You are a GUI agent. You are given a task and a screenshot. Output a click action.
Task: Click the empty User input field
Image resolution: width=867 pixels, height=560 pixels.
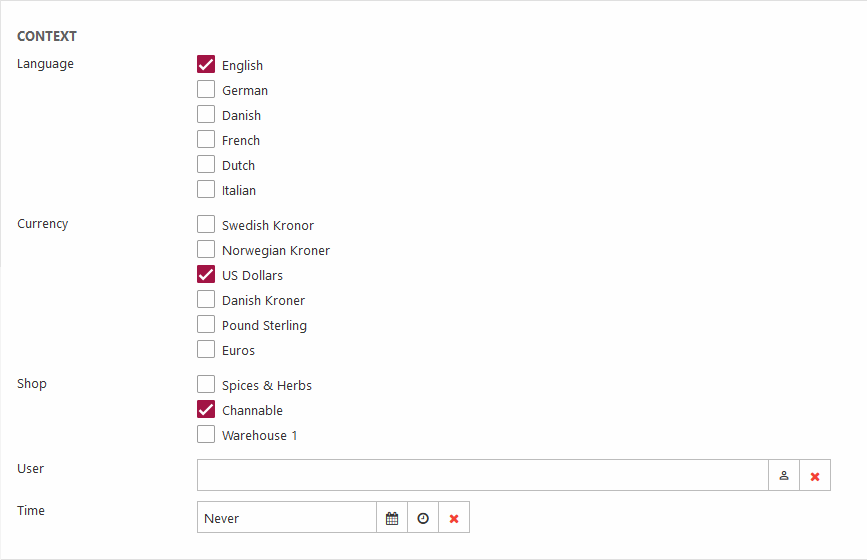482,476
